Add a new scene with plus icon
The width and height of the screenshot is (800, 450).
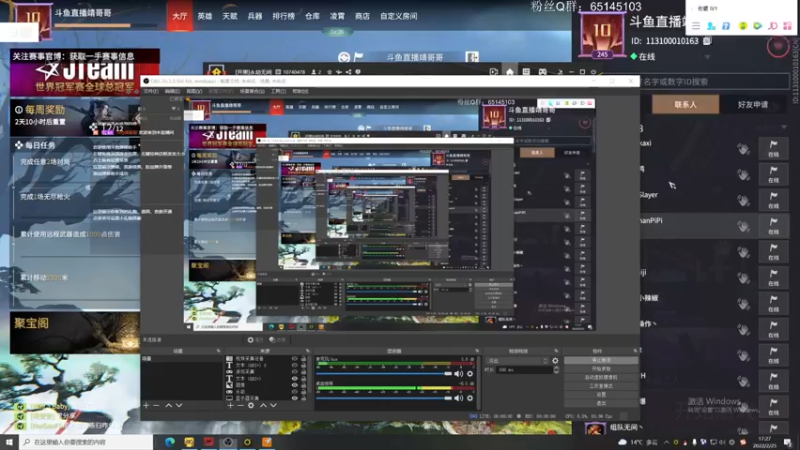[x=146, y=405]
